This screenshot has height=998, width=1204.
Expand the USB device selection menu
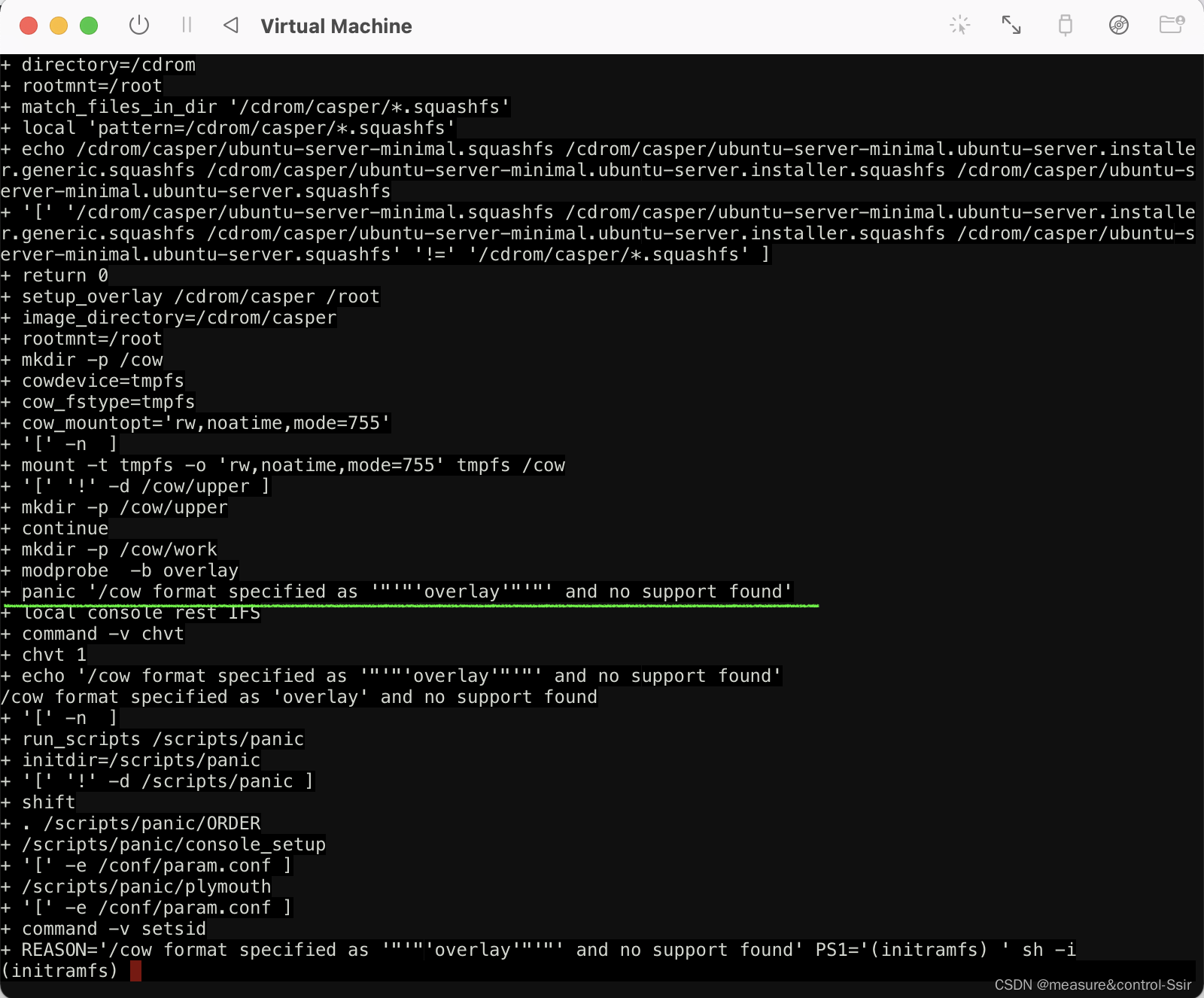pyautogui.click(x=1065, y=25)
